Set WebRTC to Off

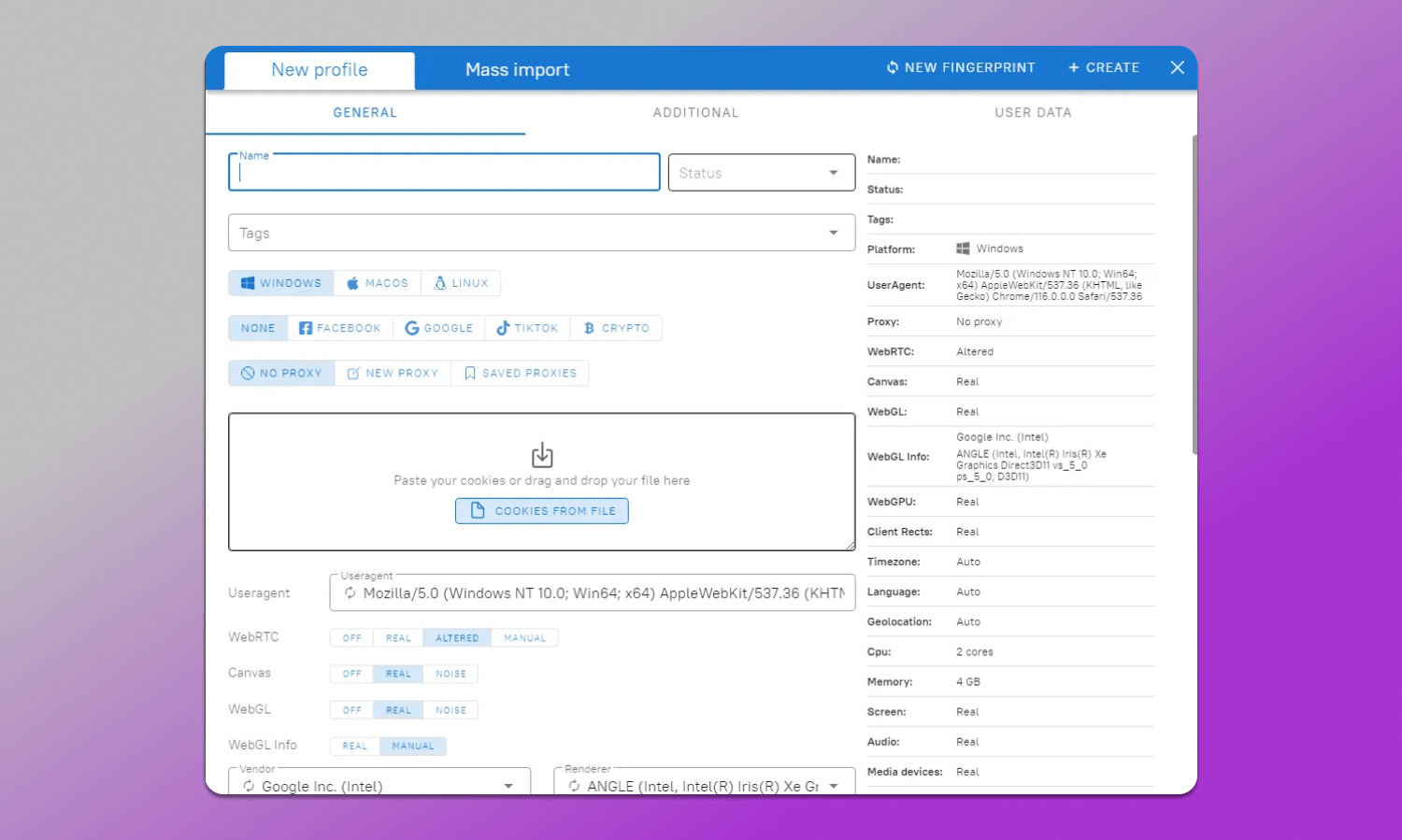(351, 638)
